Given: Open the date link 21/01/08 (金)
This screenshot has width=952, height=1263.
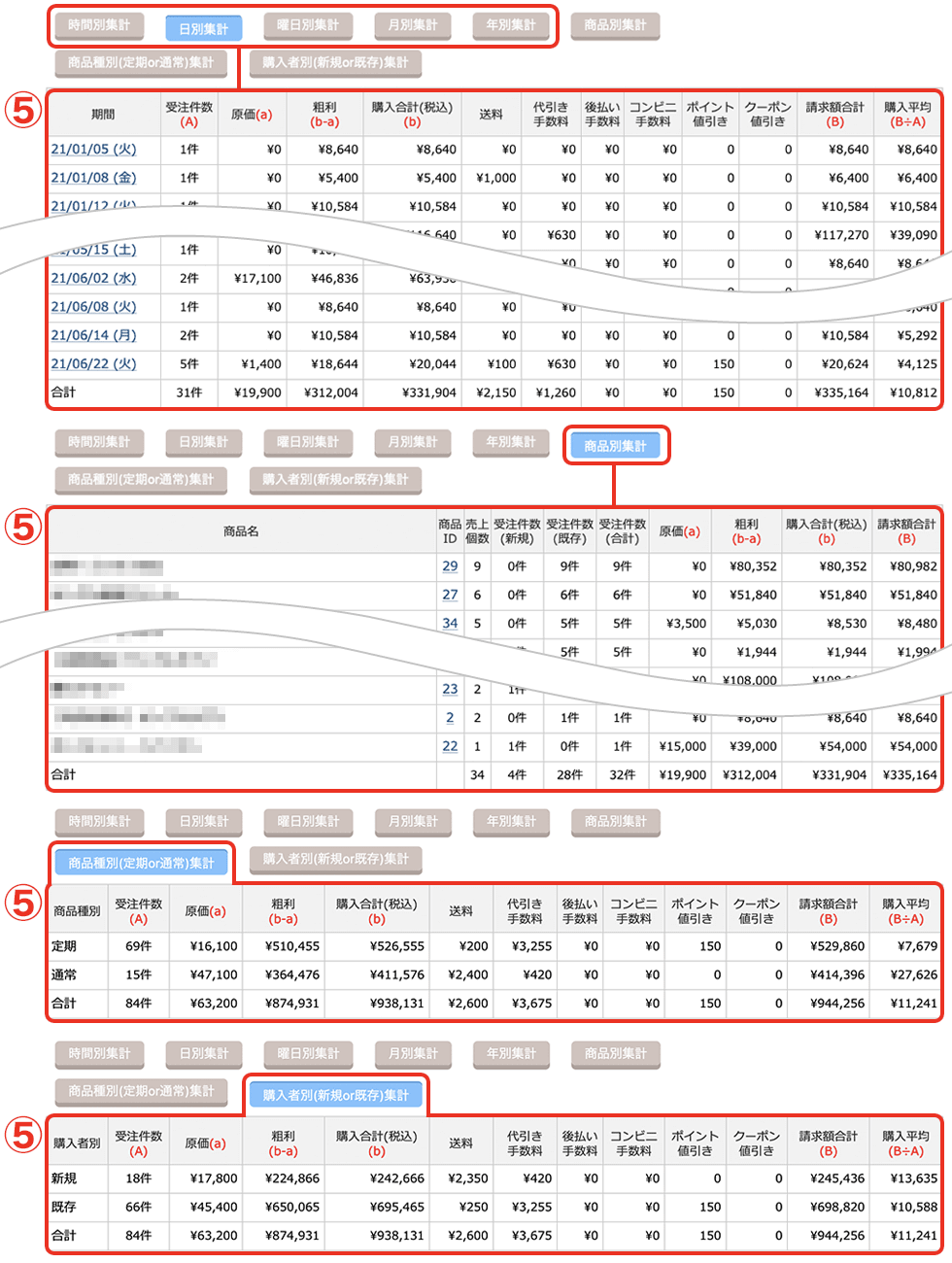Looking at the screenshot, I should click(x=93, y=178).
